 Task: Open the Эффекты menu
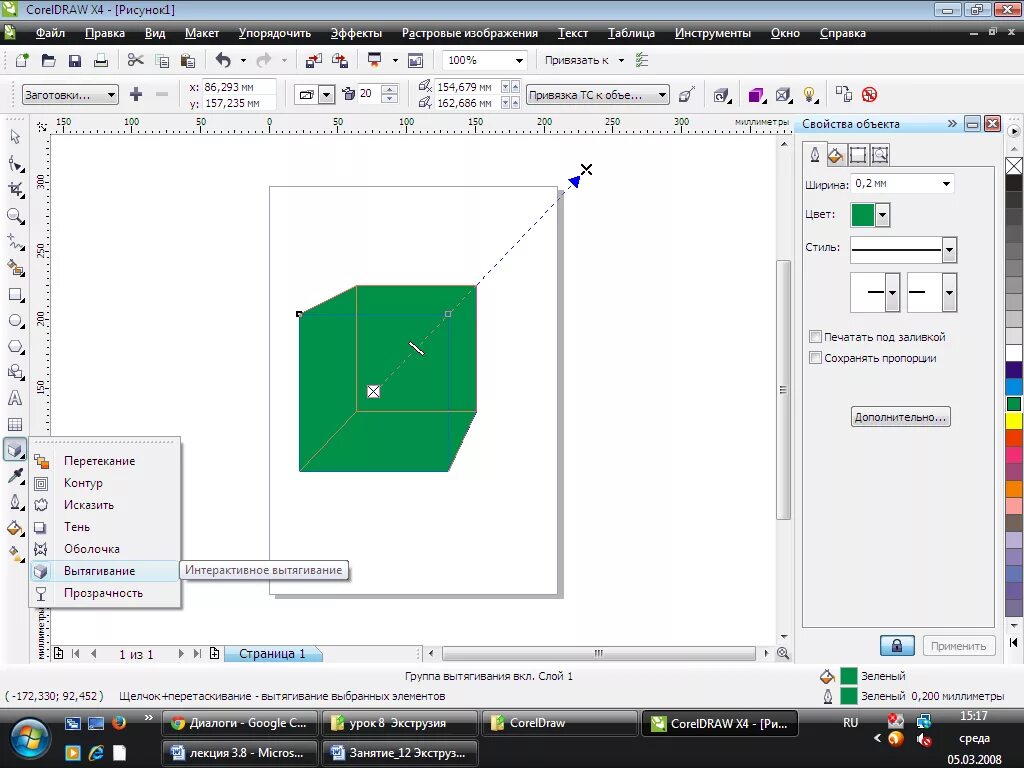356,33
